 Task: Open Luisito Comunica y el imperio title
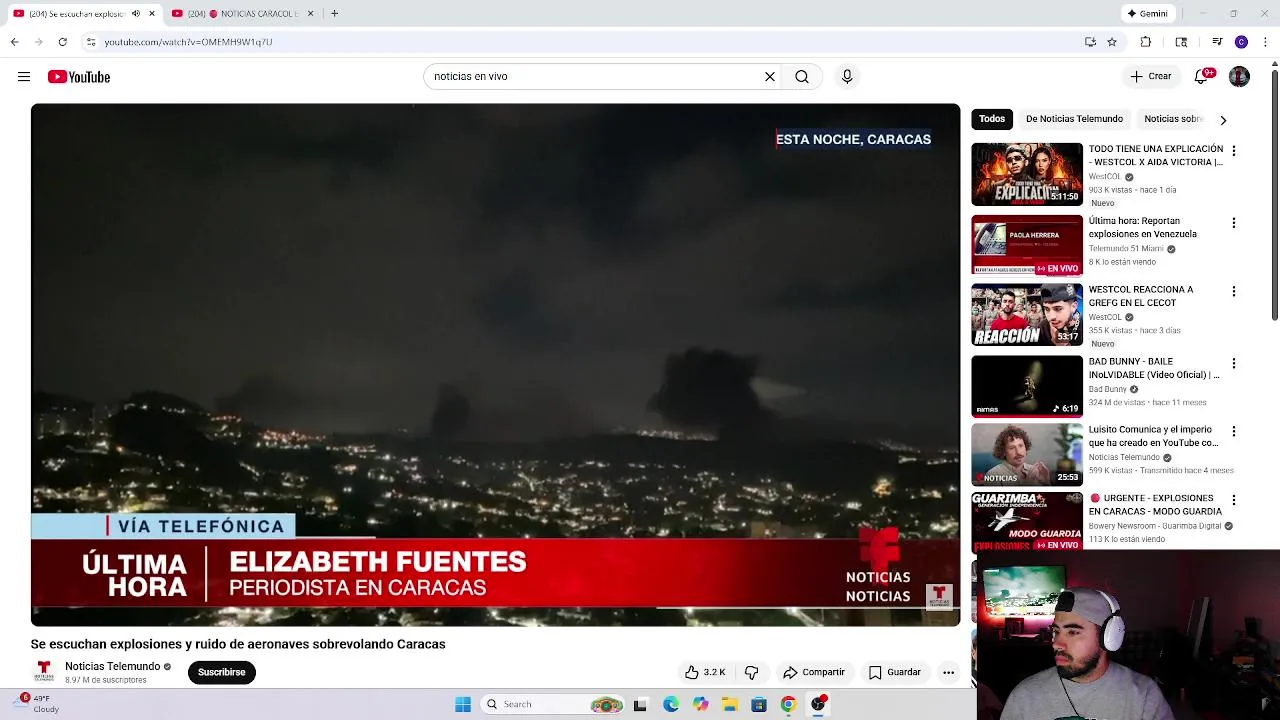(x=1153, y=436)
